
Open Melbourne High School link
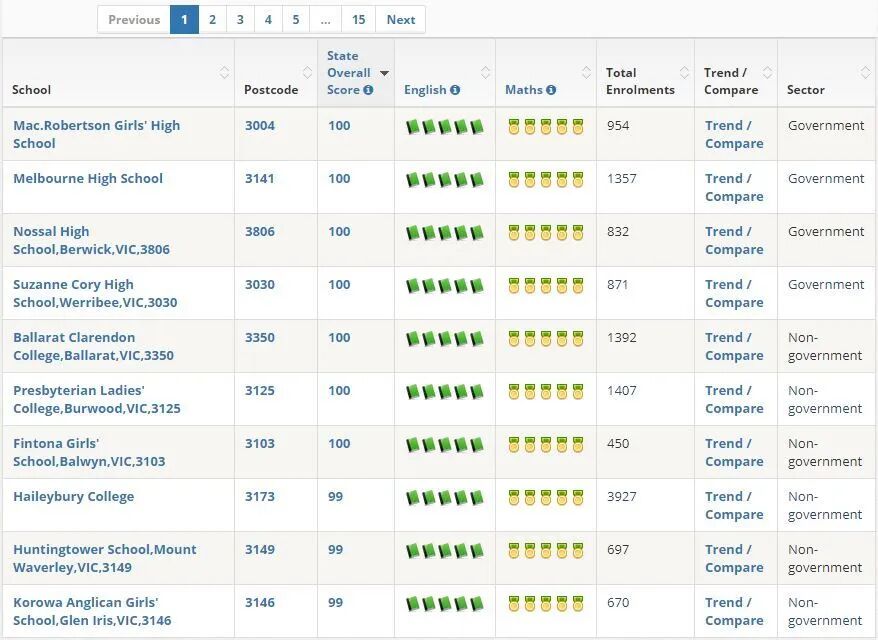pos(88,179)
